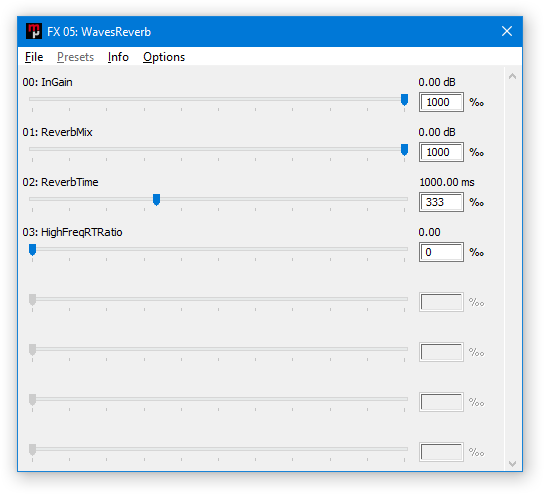Screen dimensions: 544x494
Task: Click the ReverbMix slider thumb
Action: (404, 150)
